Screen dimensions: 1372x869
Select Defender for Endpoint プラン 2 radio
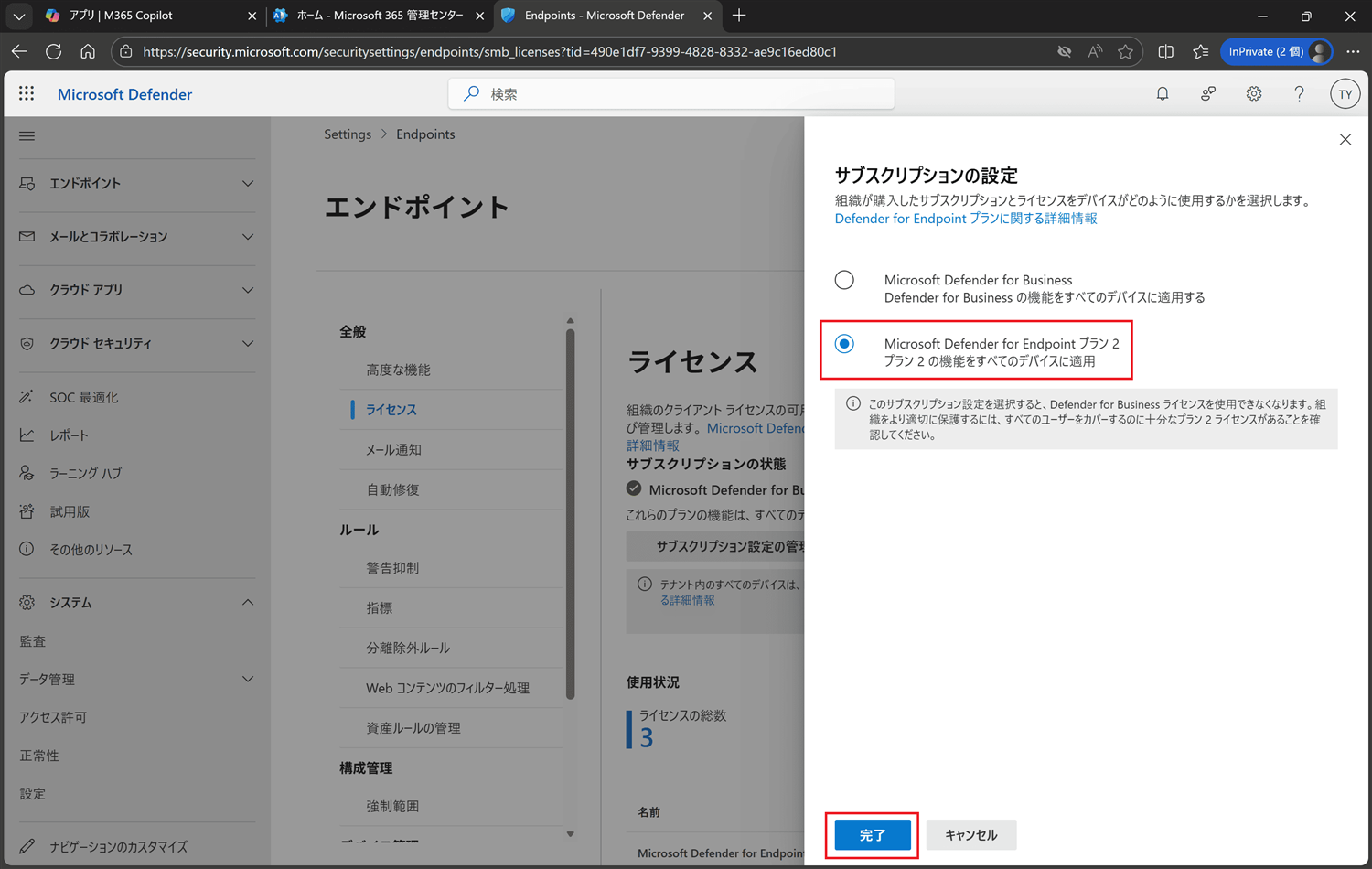(844, 344)
